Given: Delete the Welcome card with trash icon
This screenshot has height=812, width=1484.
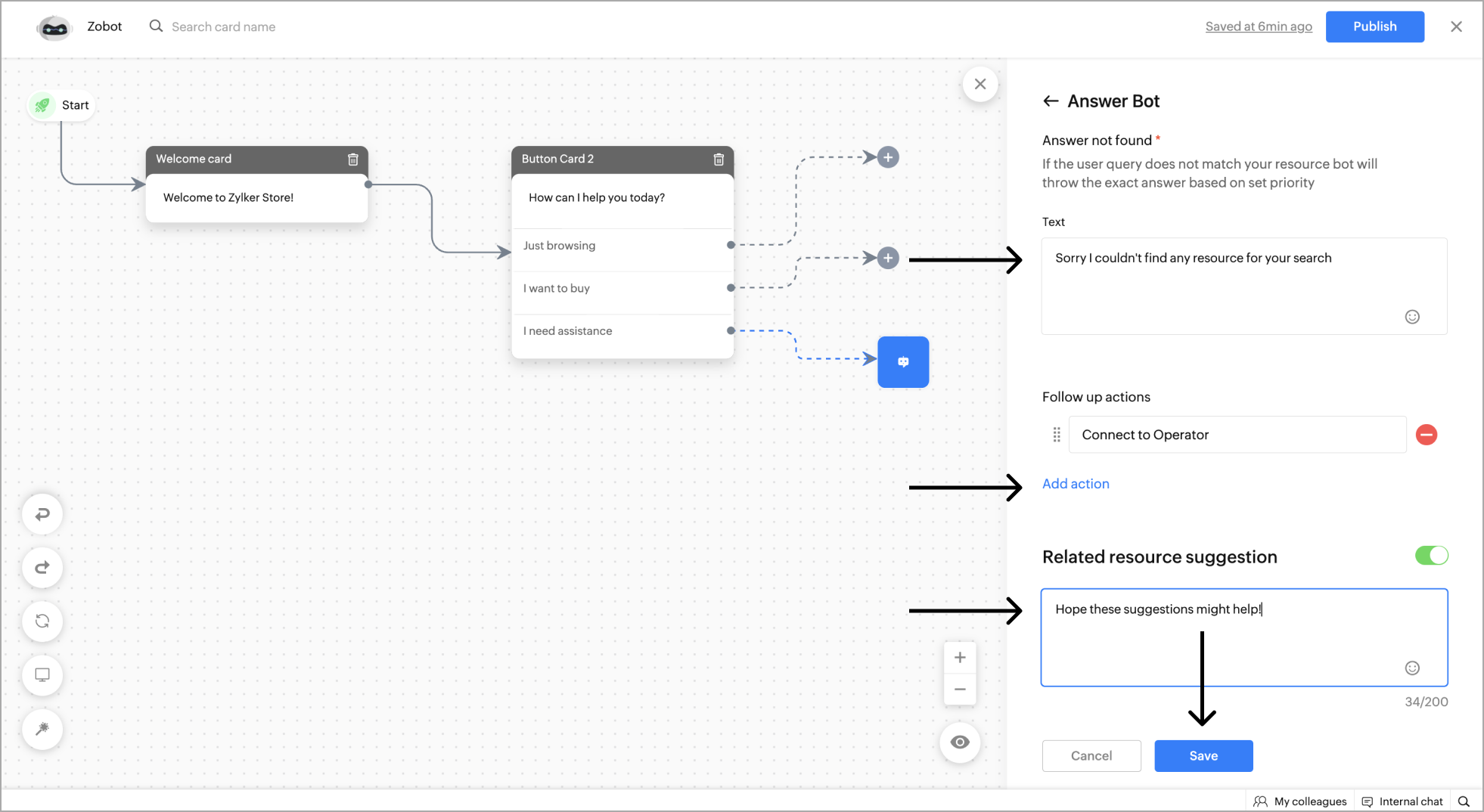Looking at the screenshot, I should (x=352, y=160).
